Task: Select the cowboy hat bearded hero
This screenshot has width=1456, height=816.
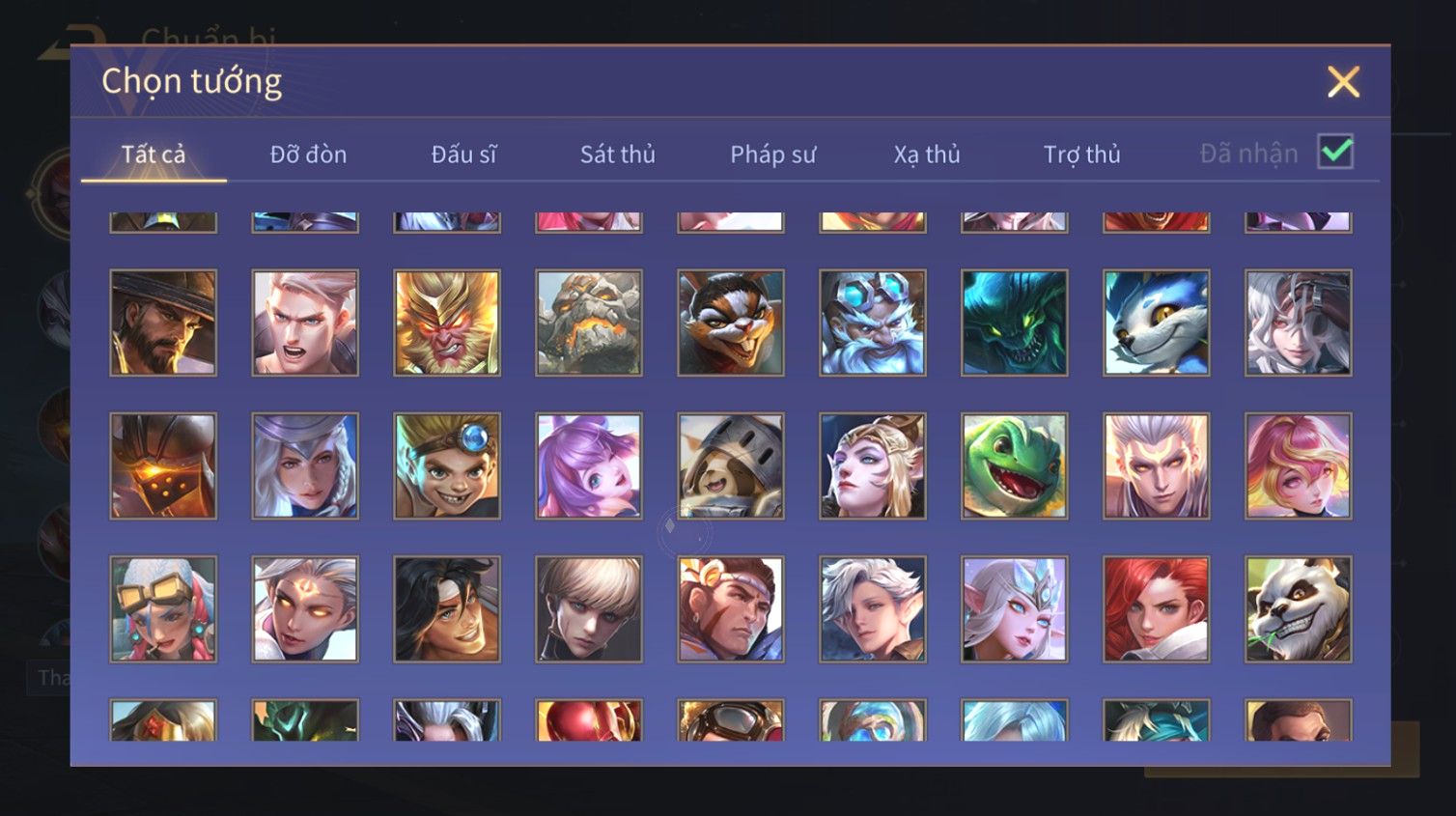Action: [163, 323]
